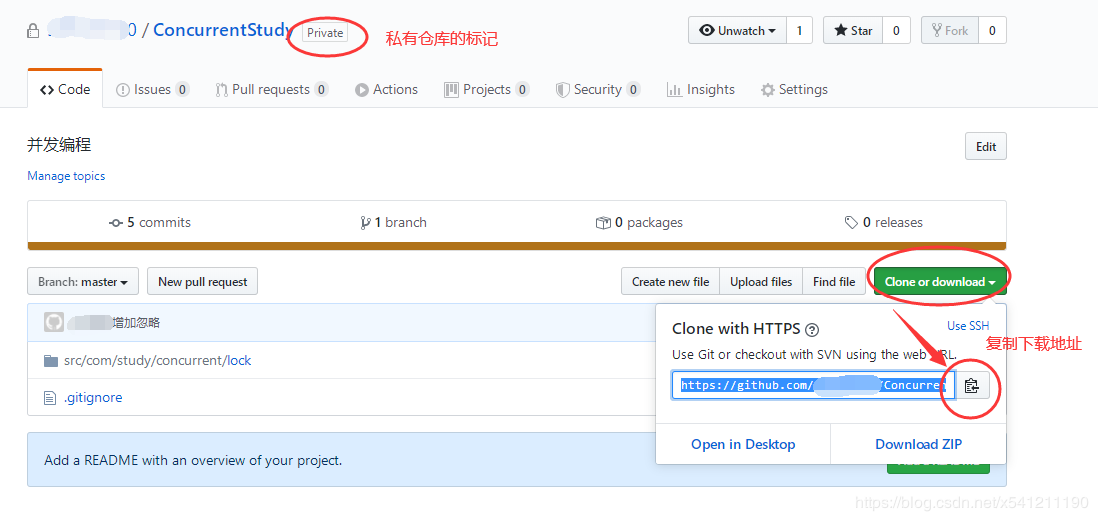Click the help question mark next to Clone with HTTPS

[x=812, y=330]
